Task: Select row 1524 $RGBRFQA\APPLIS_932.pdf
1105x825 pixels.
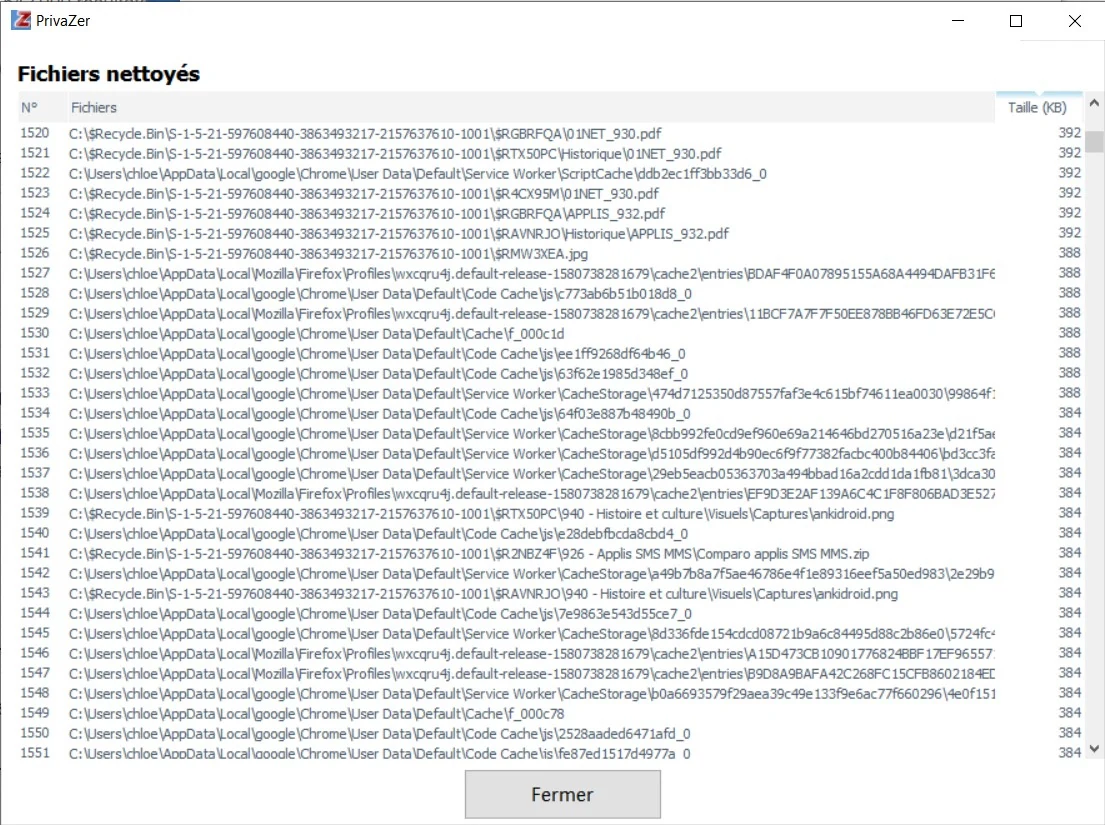Action: pyautogui.click(x=550, y=213)
